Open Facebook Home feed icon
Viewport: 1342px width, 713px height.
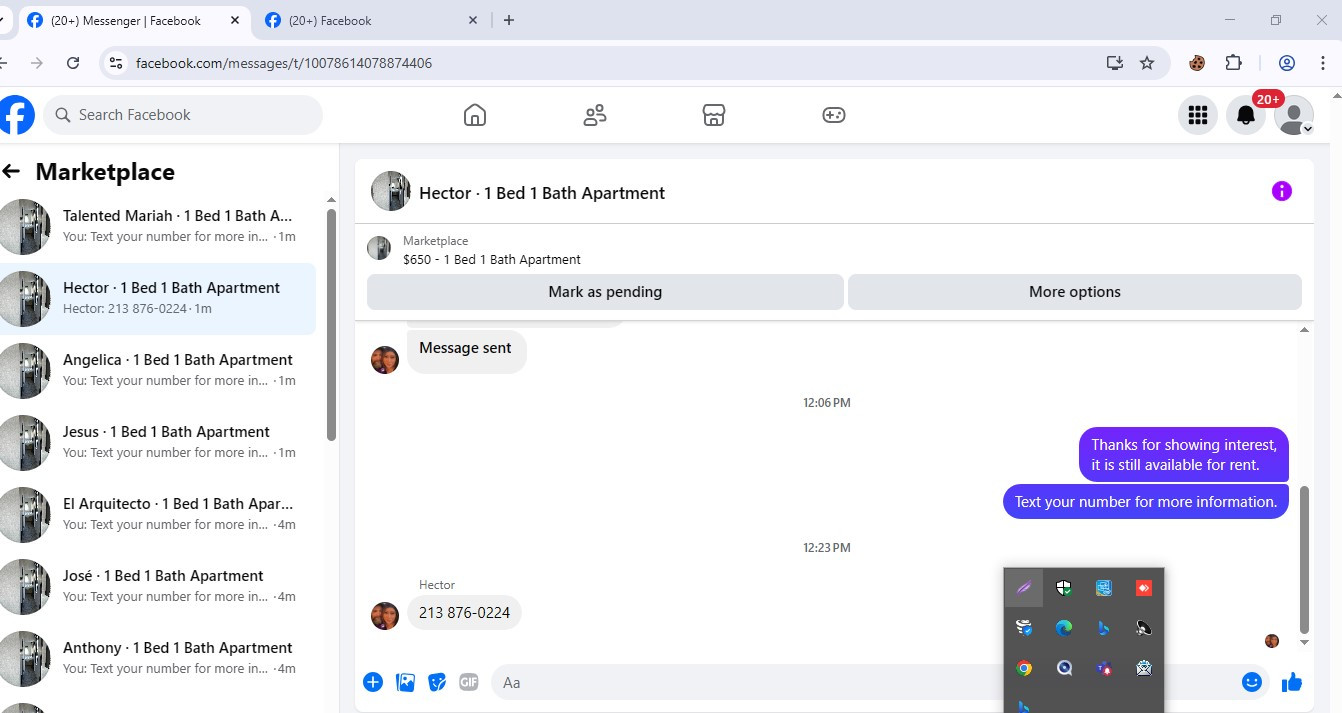click(475, 115)
